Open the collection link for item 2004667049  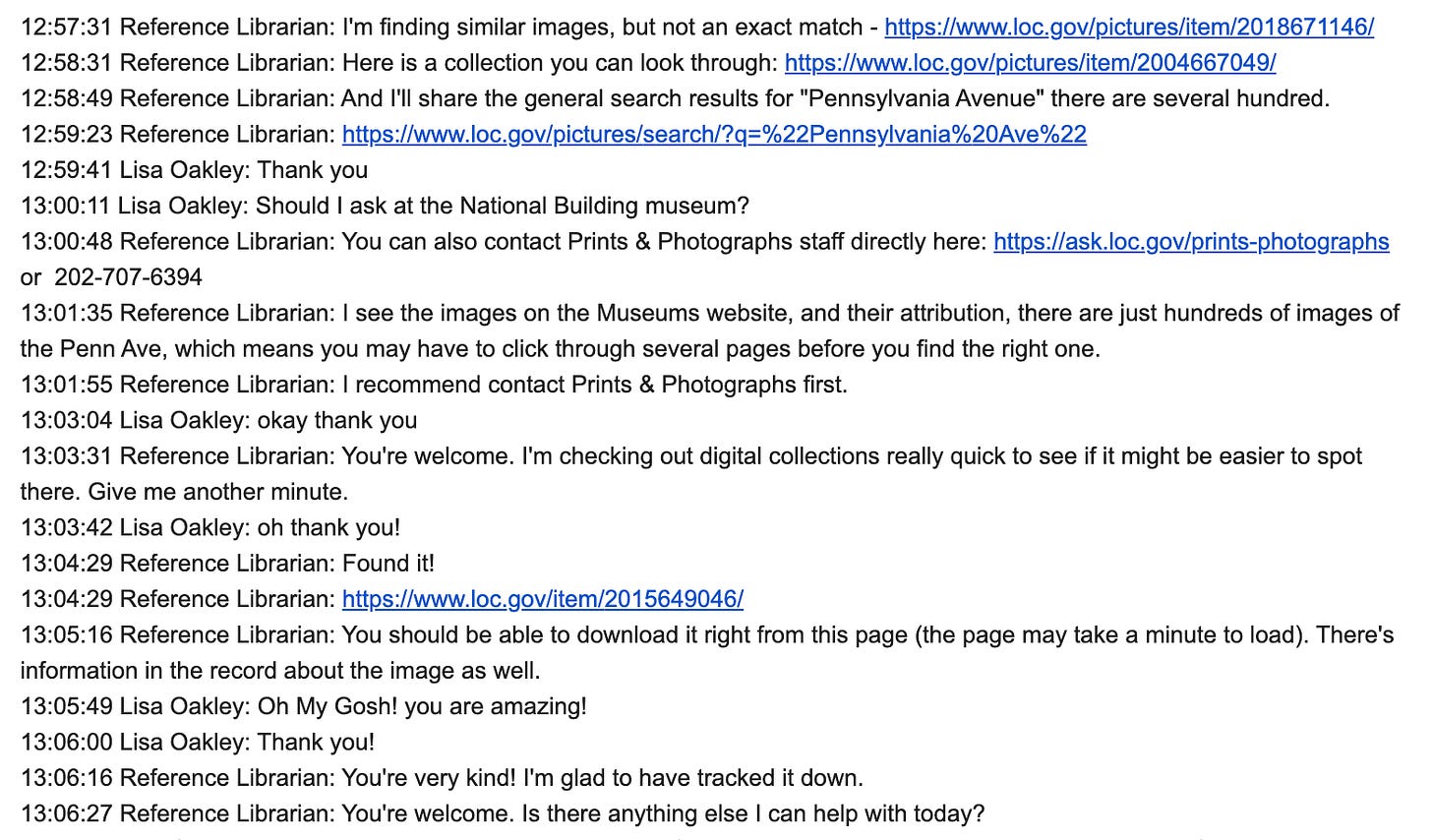pos(1030,63)
